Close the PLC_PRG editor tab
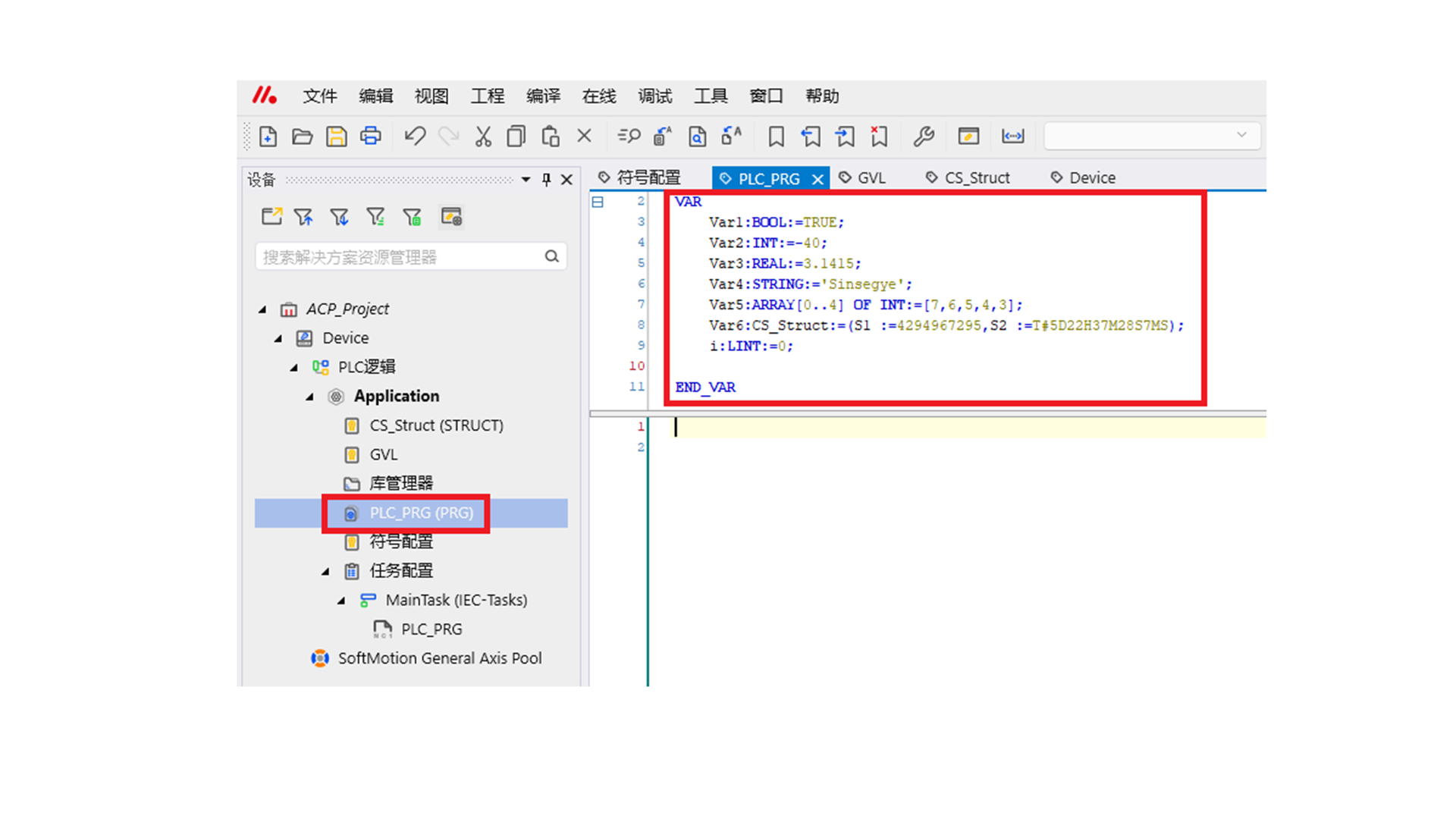 coord(817,179)
